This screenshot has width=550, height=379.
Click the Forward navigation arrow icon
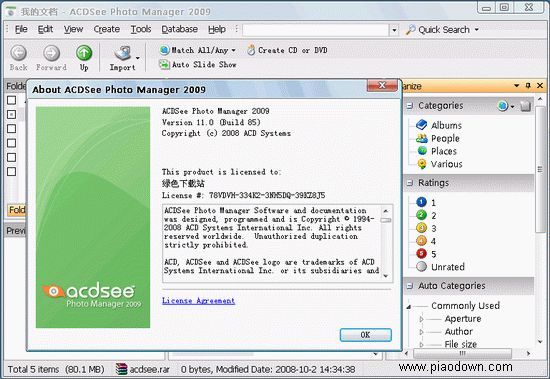(51, 53)
